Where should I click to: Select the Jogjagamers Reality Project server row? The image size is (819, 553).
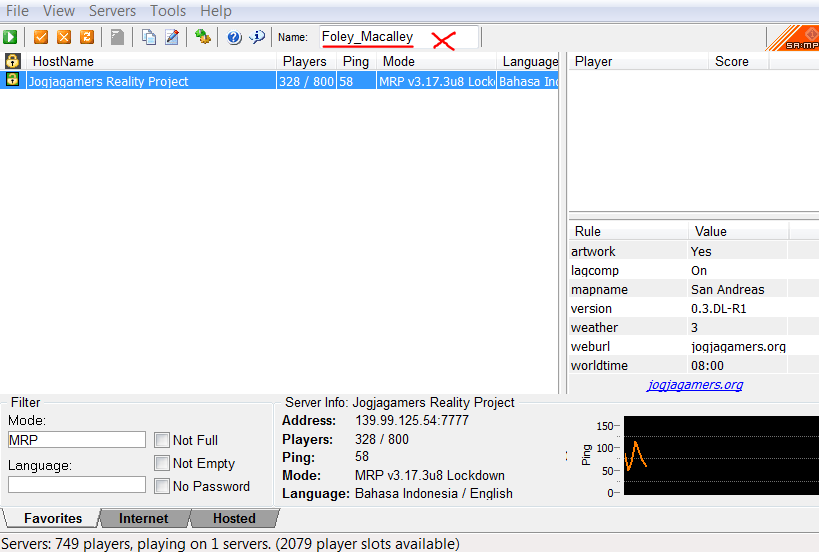tap(279, 81)
